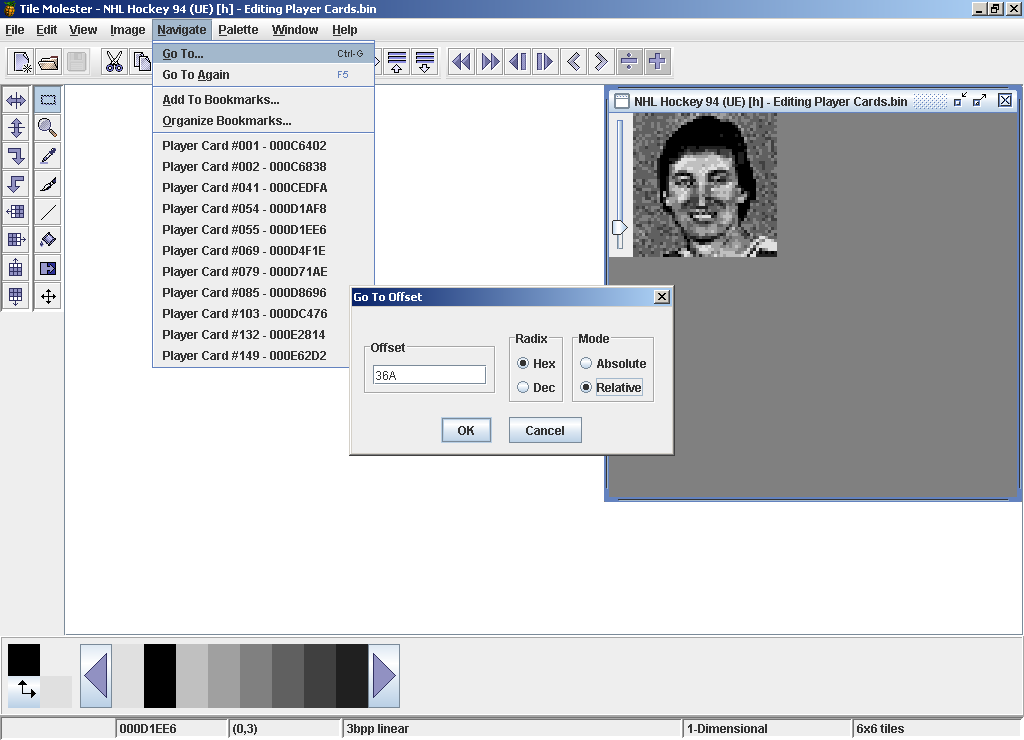Click the Mirror horizontally tool icon
Screen dimensions: 1024x740
(16, 100)
